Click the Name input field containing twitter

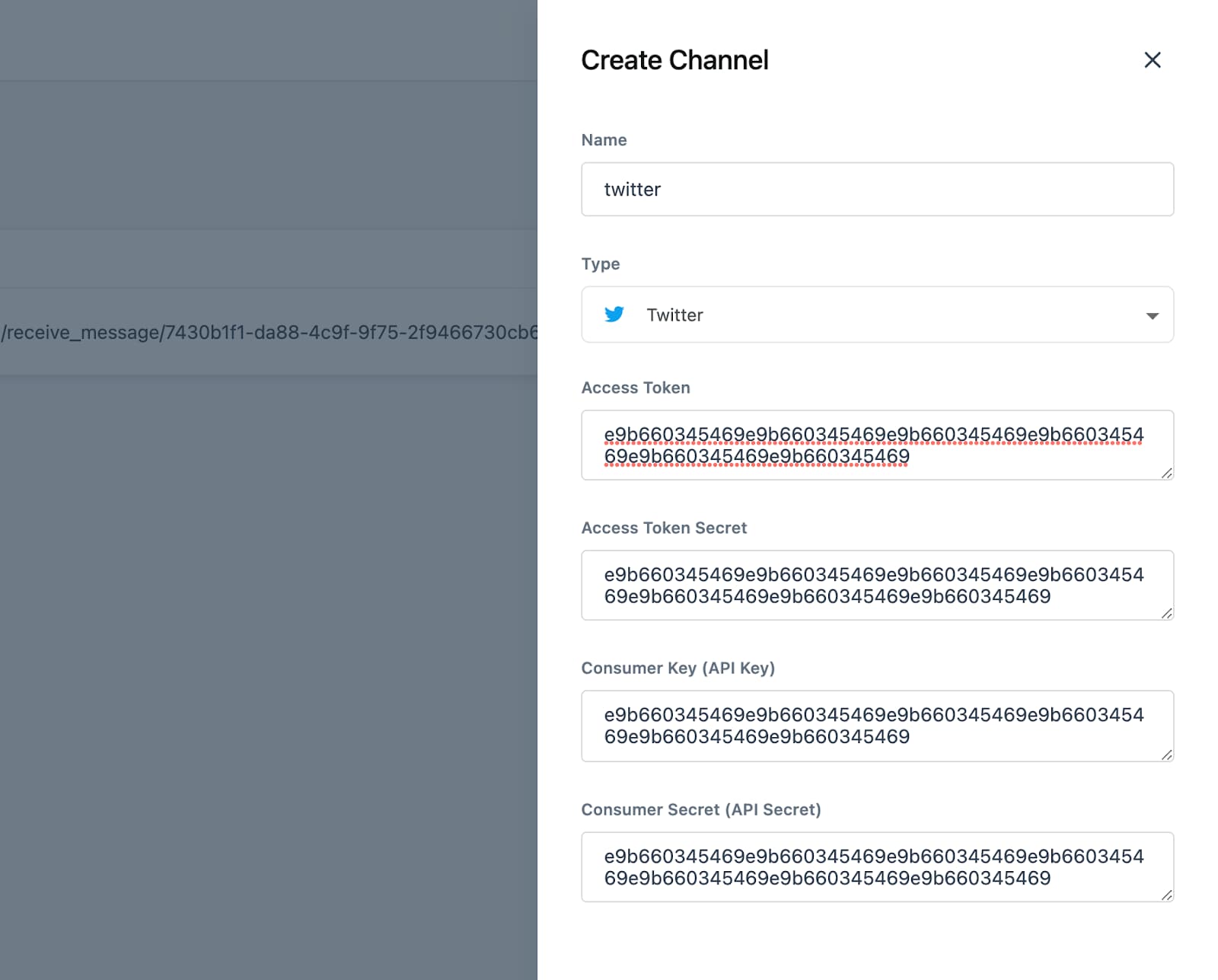tap(877, 189)
